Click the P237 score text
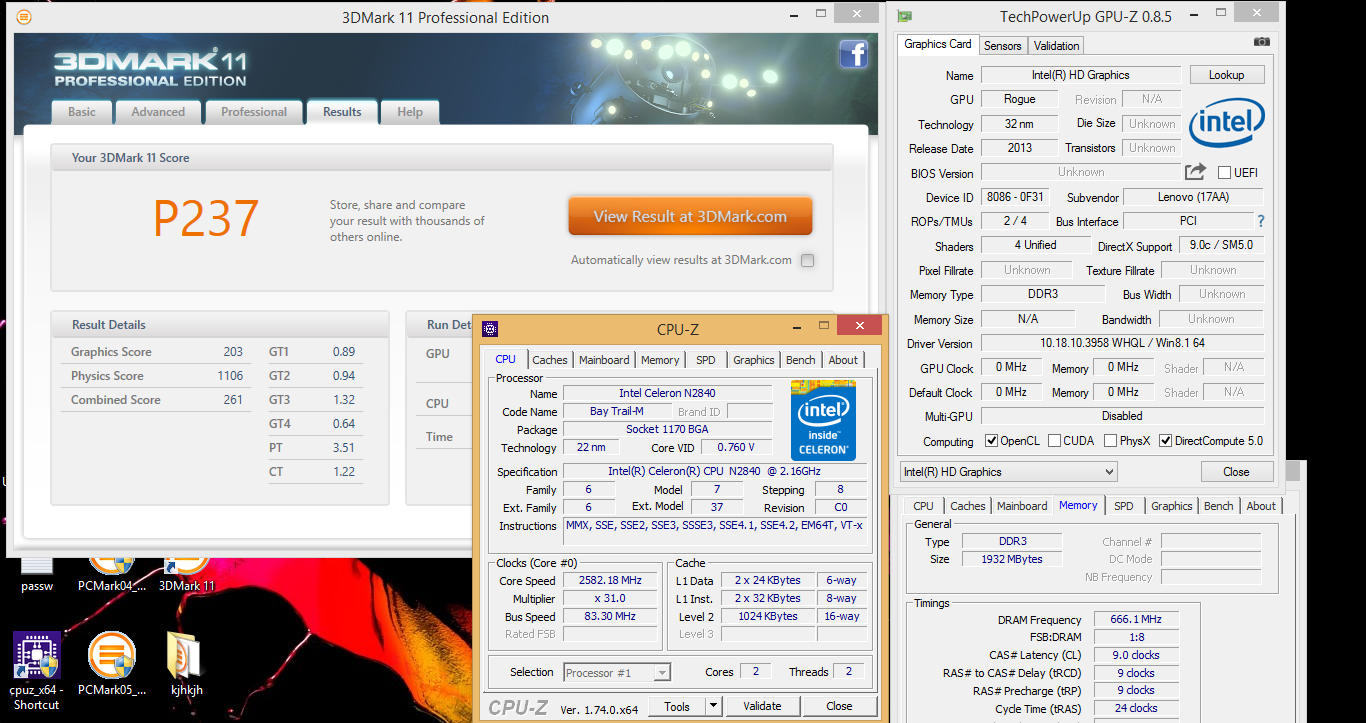The width and height of the screenshot is (1366, 723). [x=206, y=218]
